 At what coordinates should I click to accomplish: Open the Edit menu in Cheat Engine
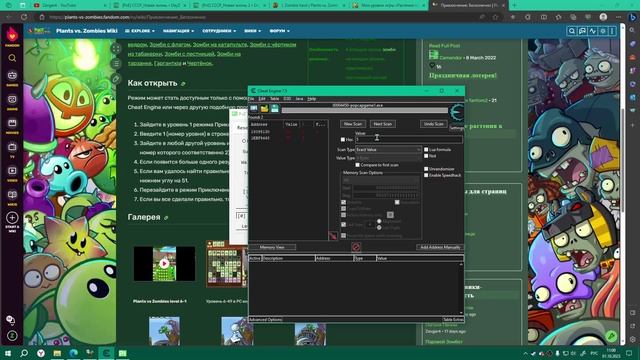tap(262, 99)
